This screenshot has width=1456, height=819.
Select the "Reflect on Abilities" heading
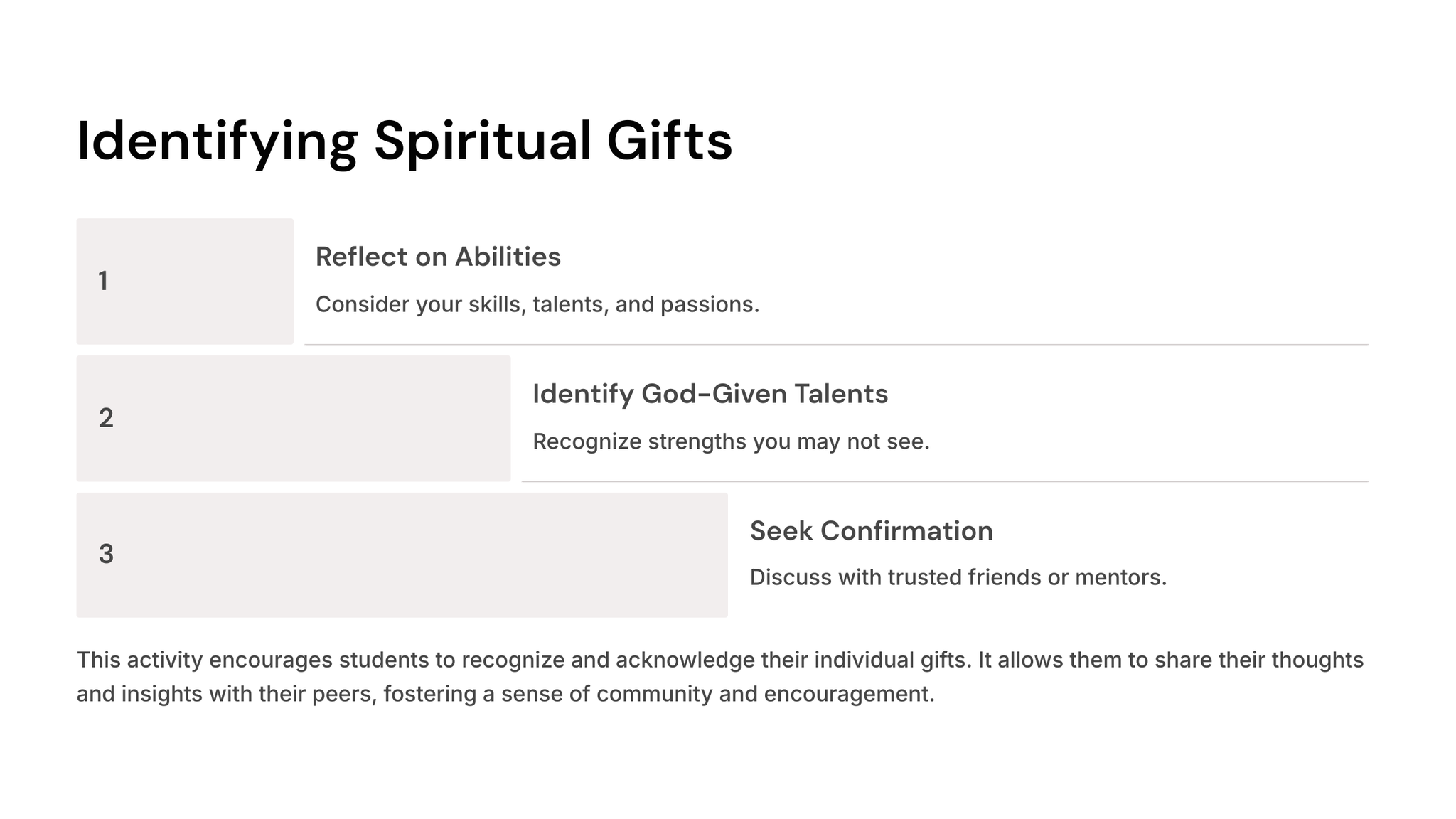tap(438, 257)
